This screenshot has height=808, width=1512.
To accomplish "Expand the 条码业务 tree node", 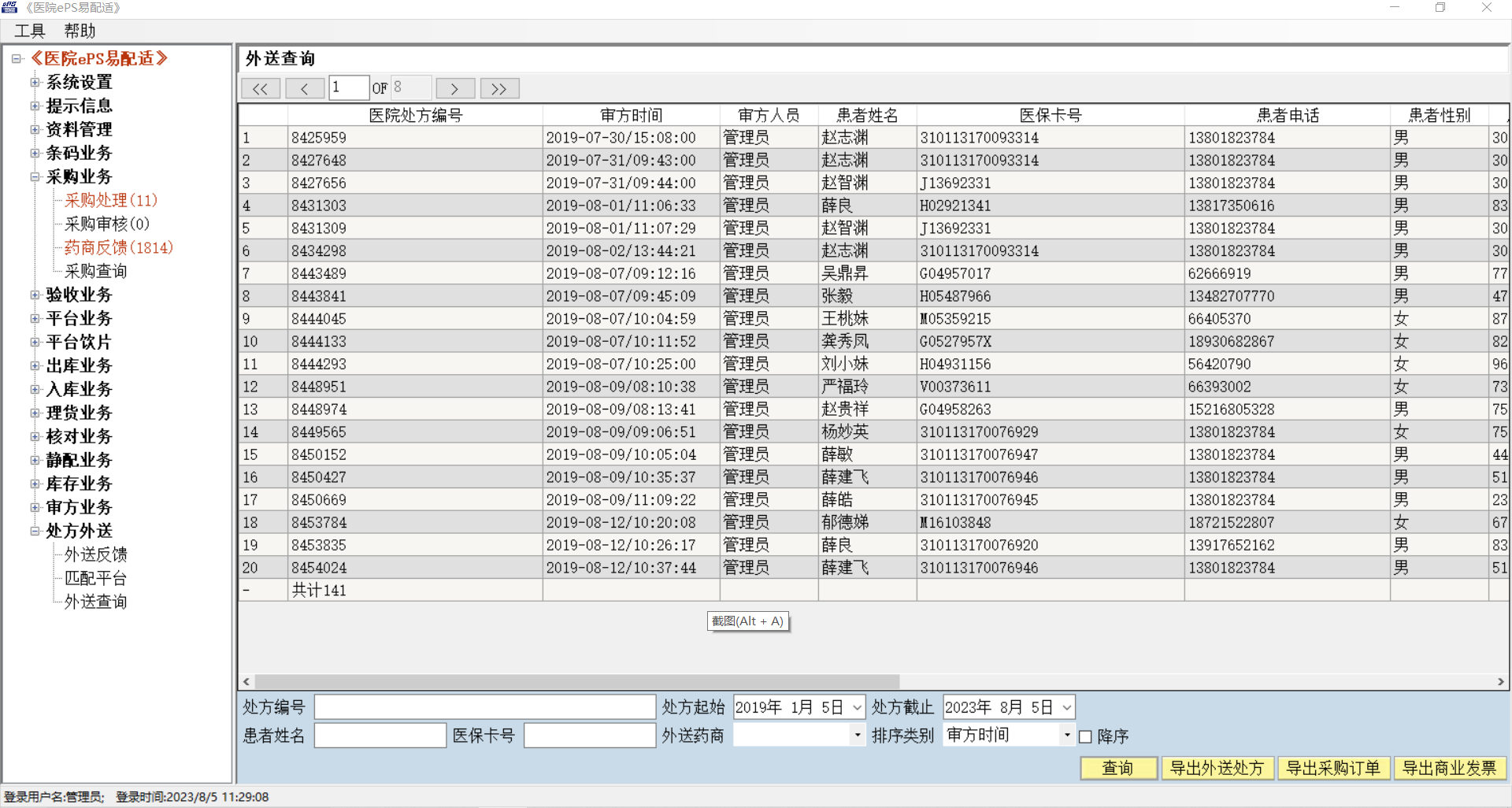I will [35, 153].
